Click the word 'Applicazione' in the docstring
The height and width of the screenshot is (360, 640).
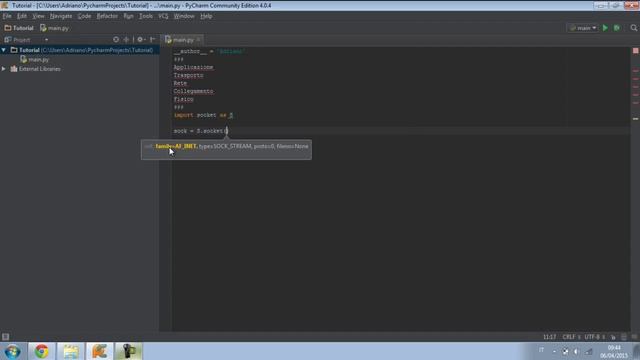click(x=193, y=67)
